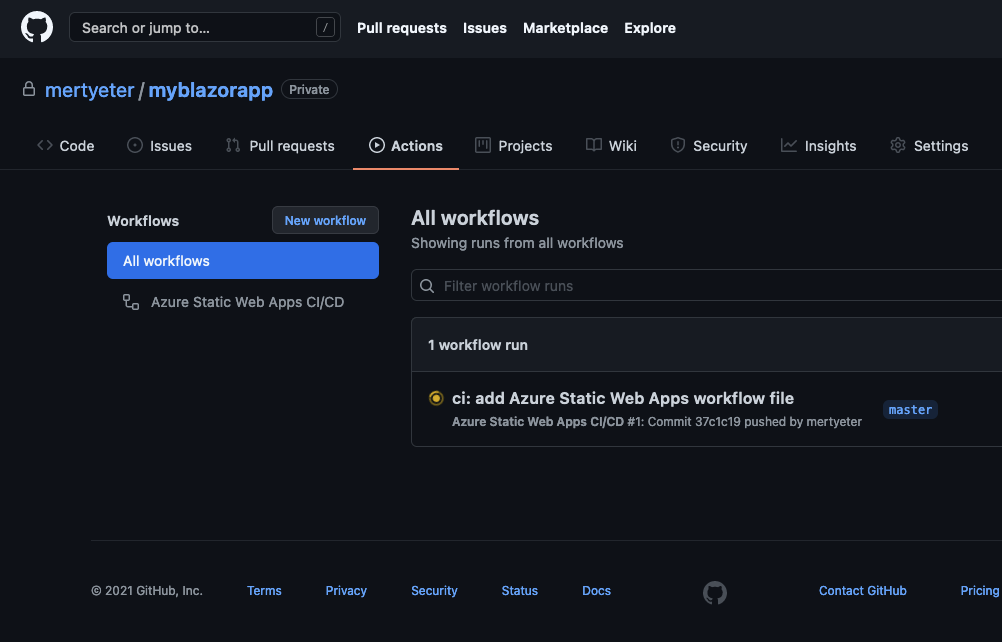This screenshot has height=642, width=1002.
Task: Click the '1 workflow run' header text
Action: [x=477, y=345]
